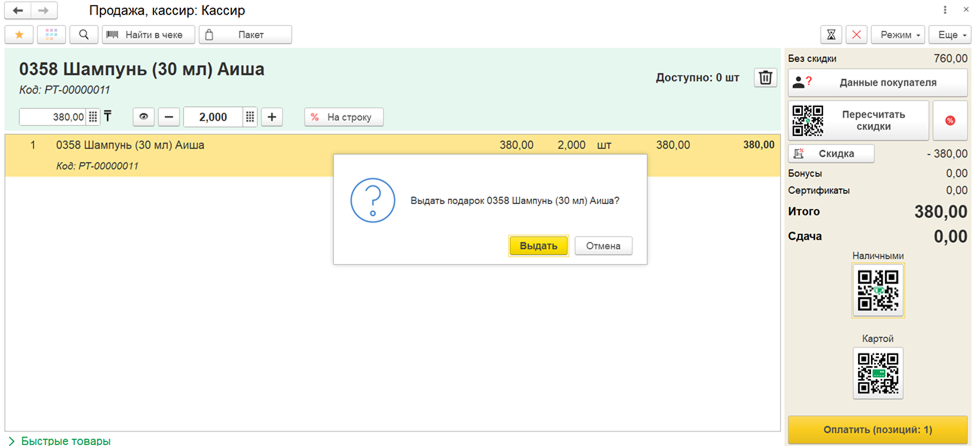Screen dimensions: 974x446
Task: Open the favorites star icon
Action: click(x=19, y=35)
